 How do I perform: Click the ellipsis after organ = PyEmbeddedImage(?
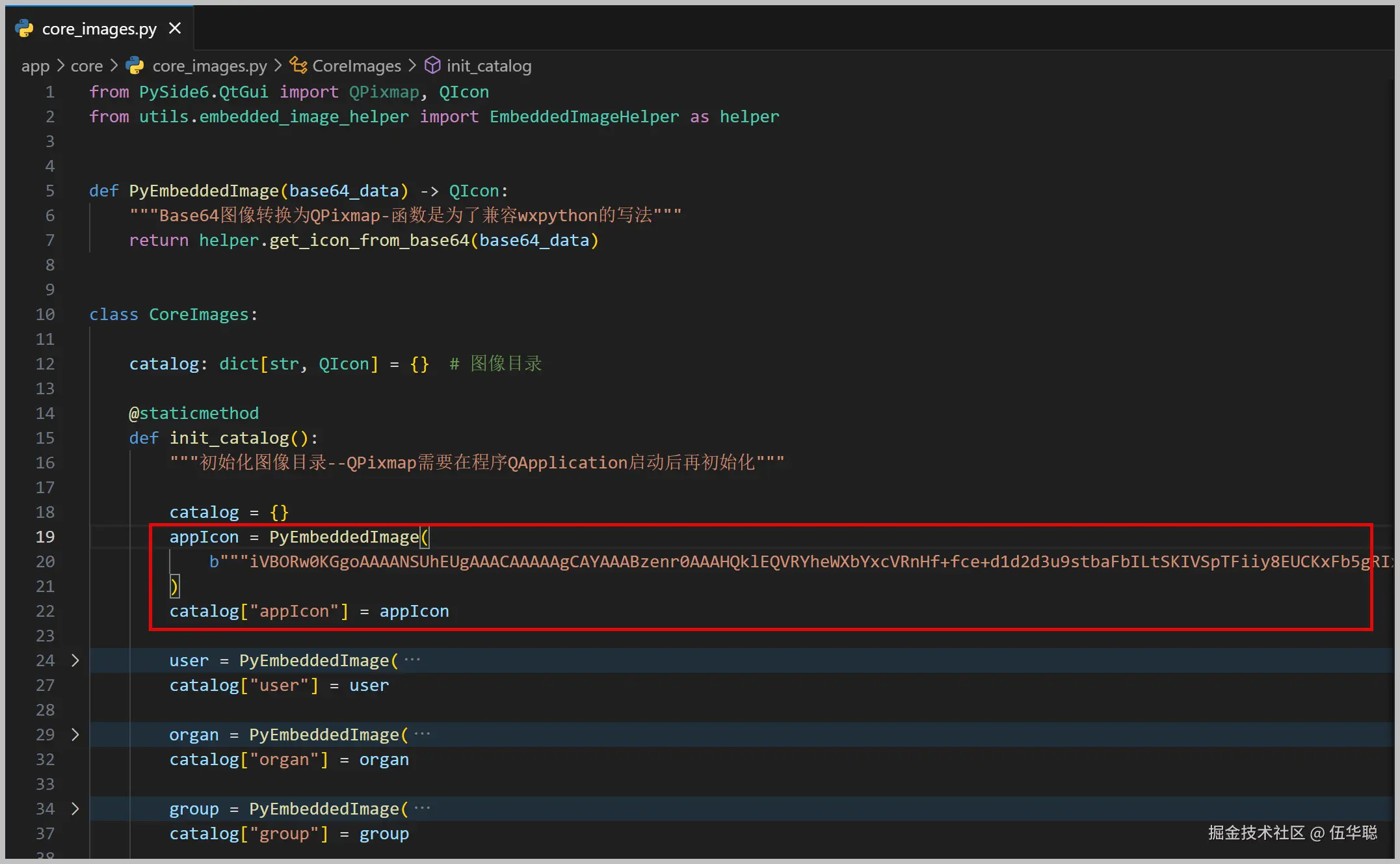click(x=422, y=735)
